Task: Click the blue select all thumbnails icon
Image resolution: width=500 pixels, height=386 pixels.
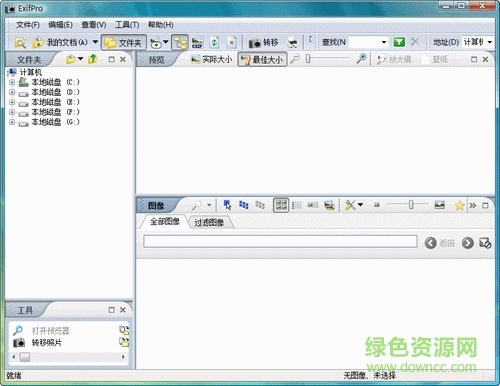Action: (244, 205)
